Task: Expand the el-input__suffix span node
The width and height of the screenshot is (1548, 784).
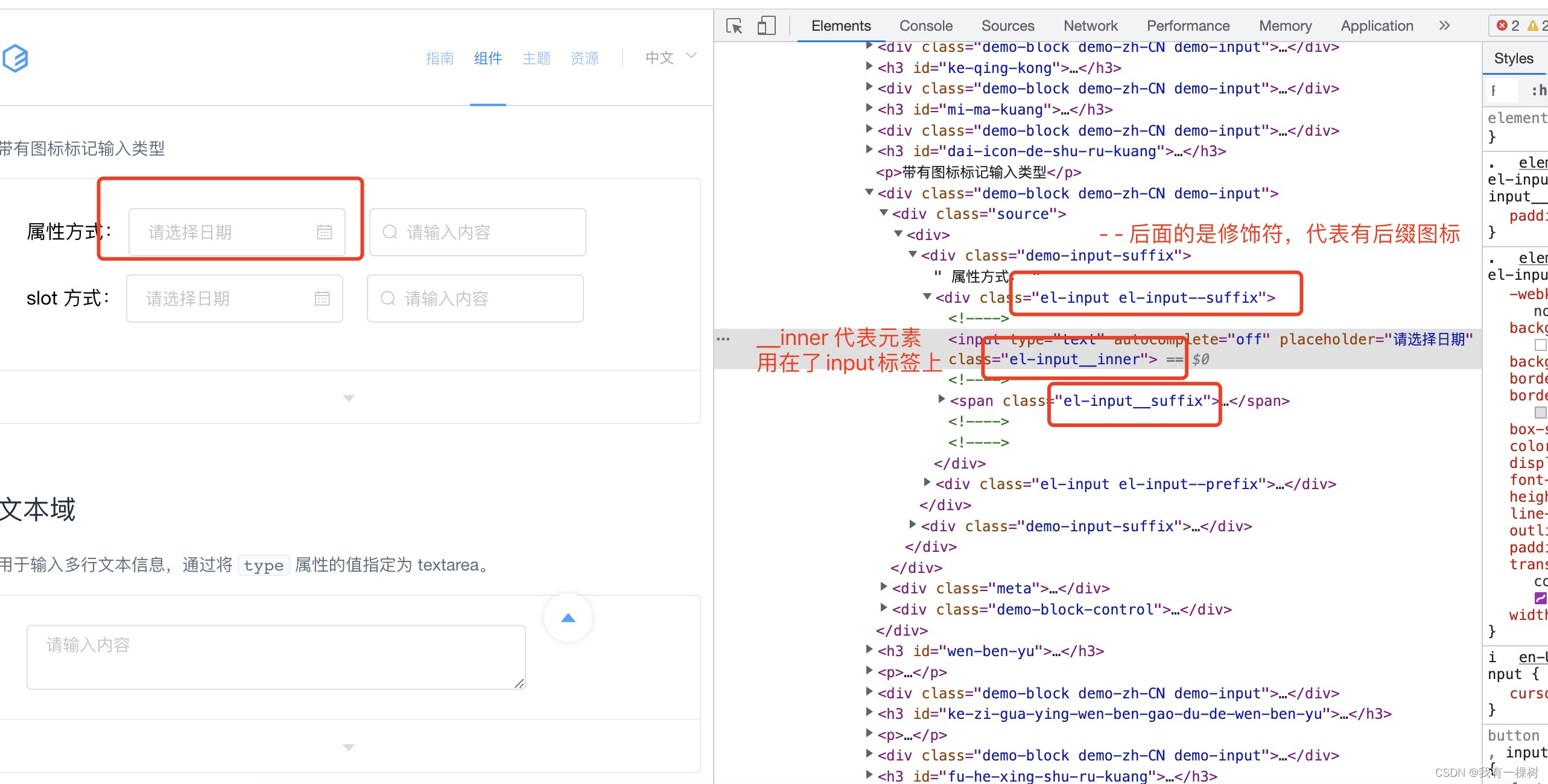Action: coord(942,399)
